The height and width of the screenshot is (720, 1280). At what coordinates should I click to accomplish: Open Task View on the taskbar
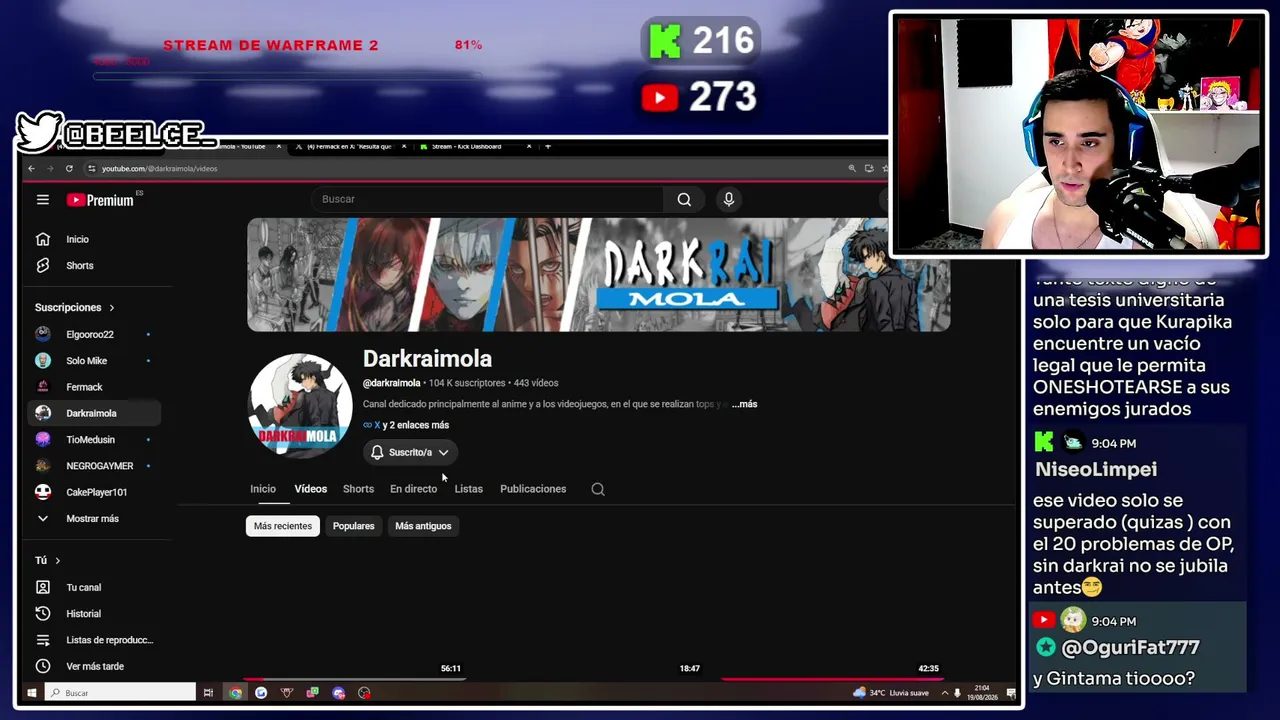click(208, 693)
